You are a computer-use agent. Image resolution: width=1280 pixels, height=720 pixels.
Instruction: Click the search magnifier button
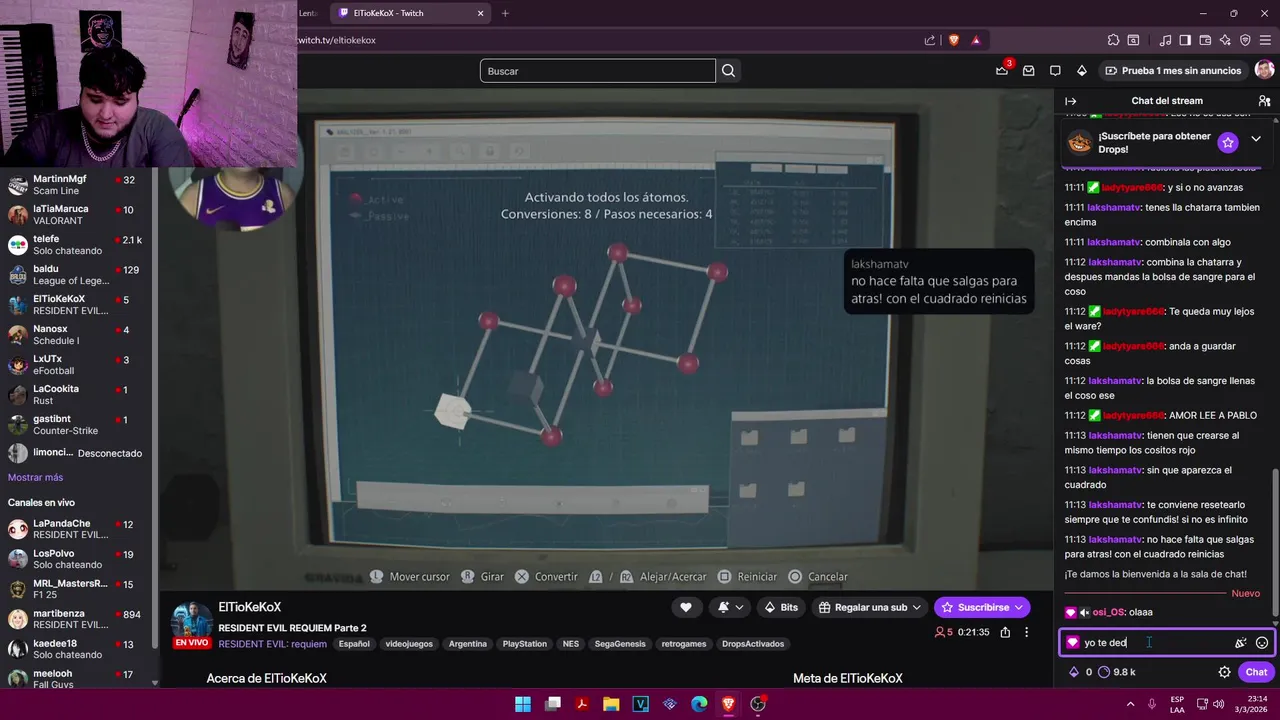(x=728, y=71)
